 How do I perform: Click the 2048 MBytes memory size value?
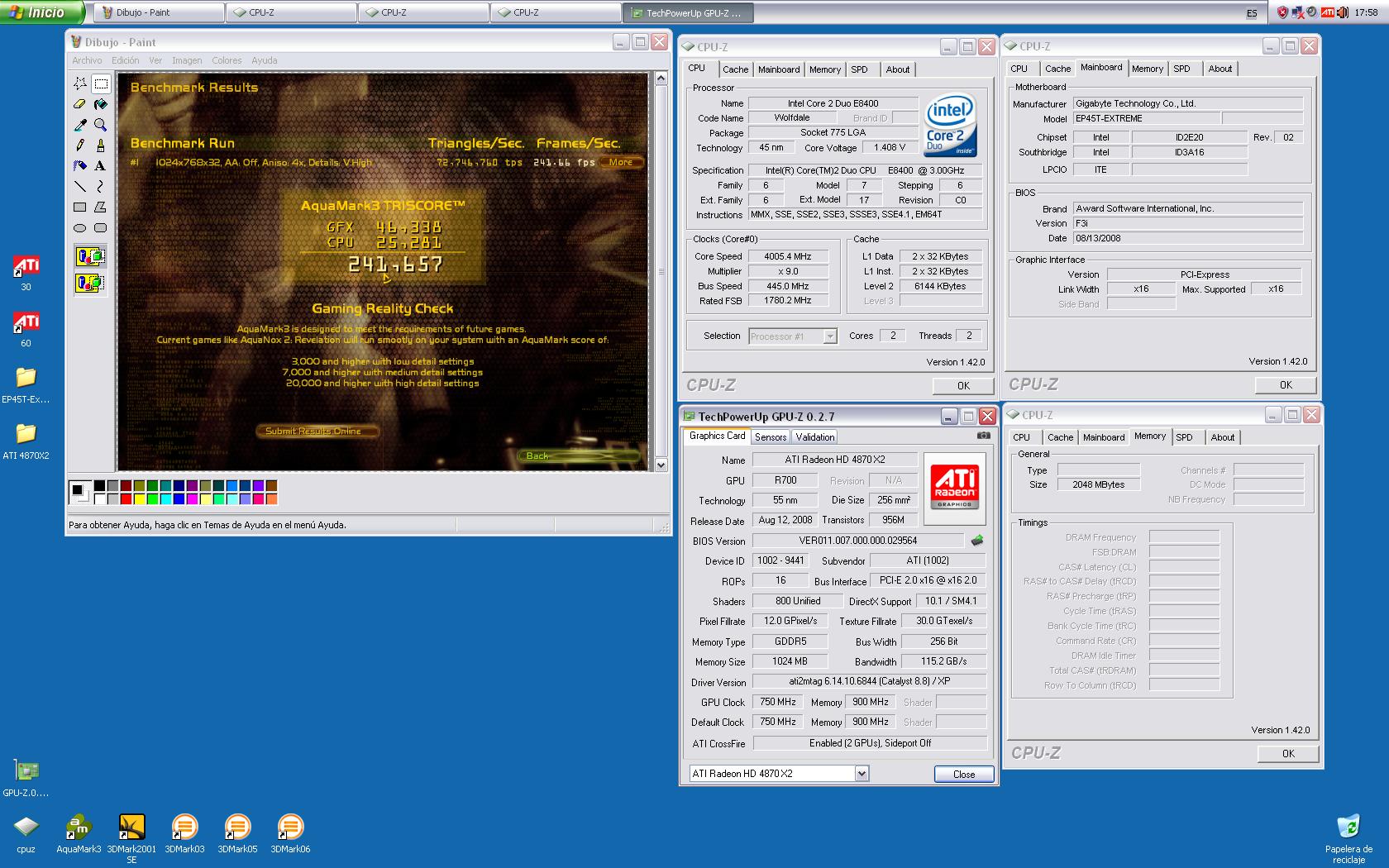1098,484
